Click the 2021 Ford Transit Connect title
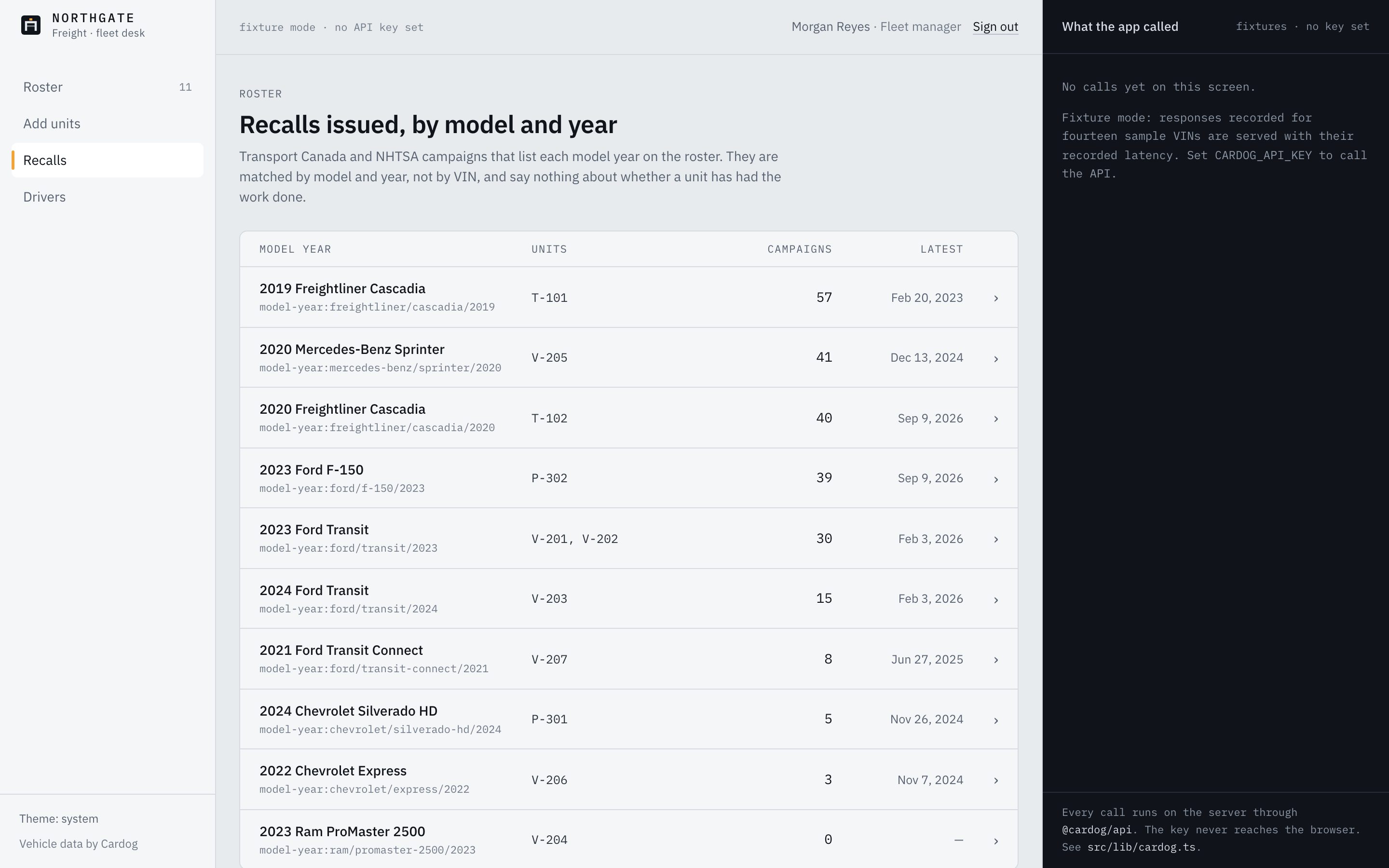1389x868 pixels. click(341, 651)
